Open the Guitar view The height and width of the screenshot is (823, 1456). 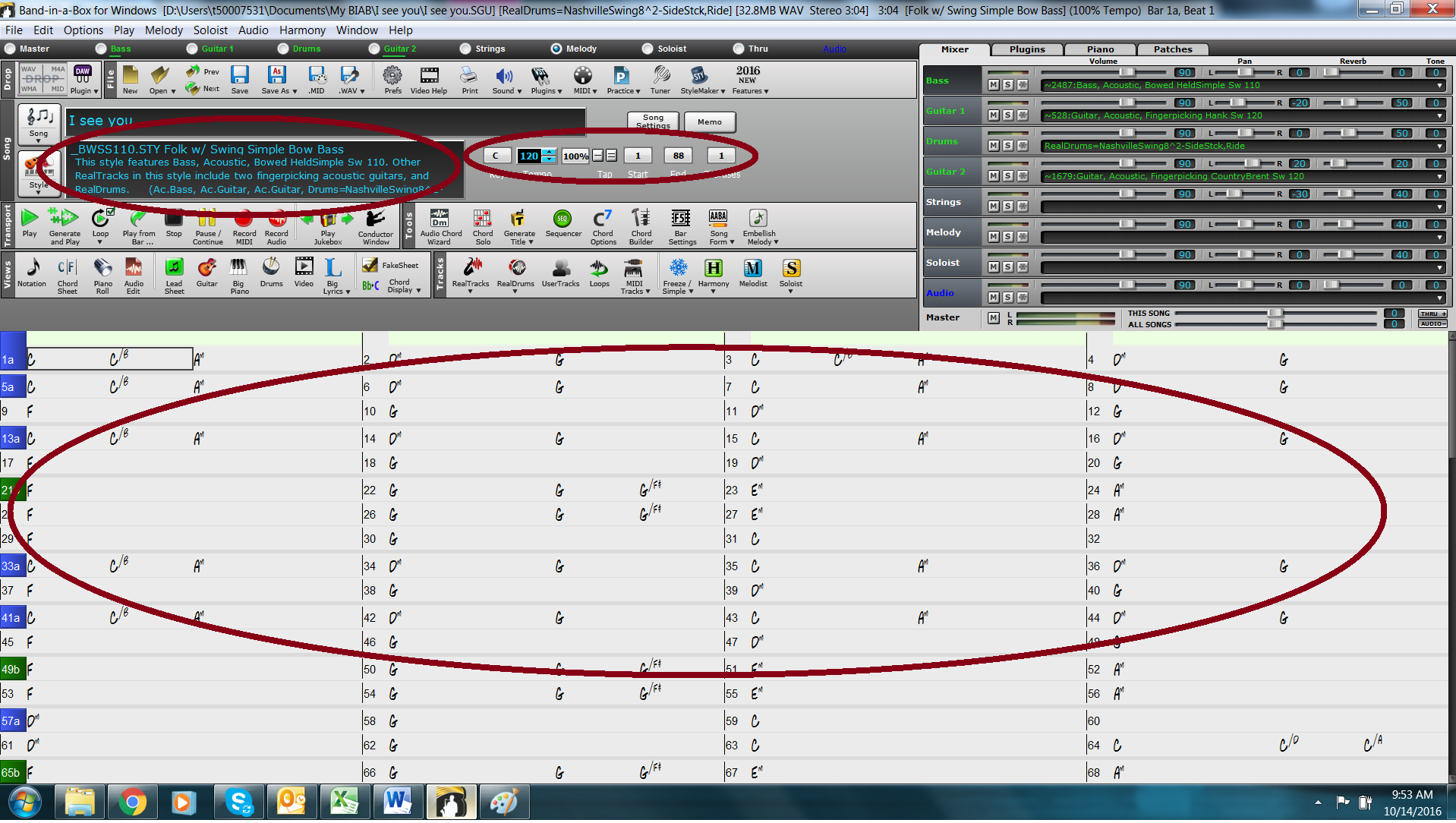click(206, 273)
